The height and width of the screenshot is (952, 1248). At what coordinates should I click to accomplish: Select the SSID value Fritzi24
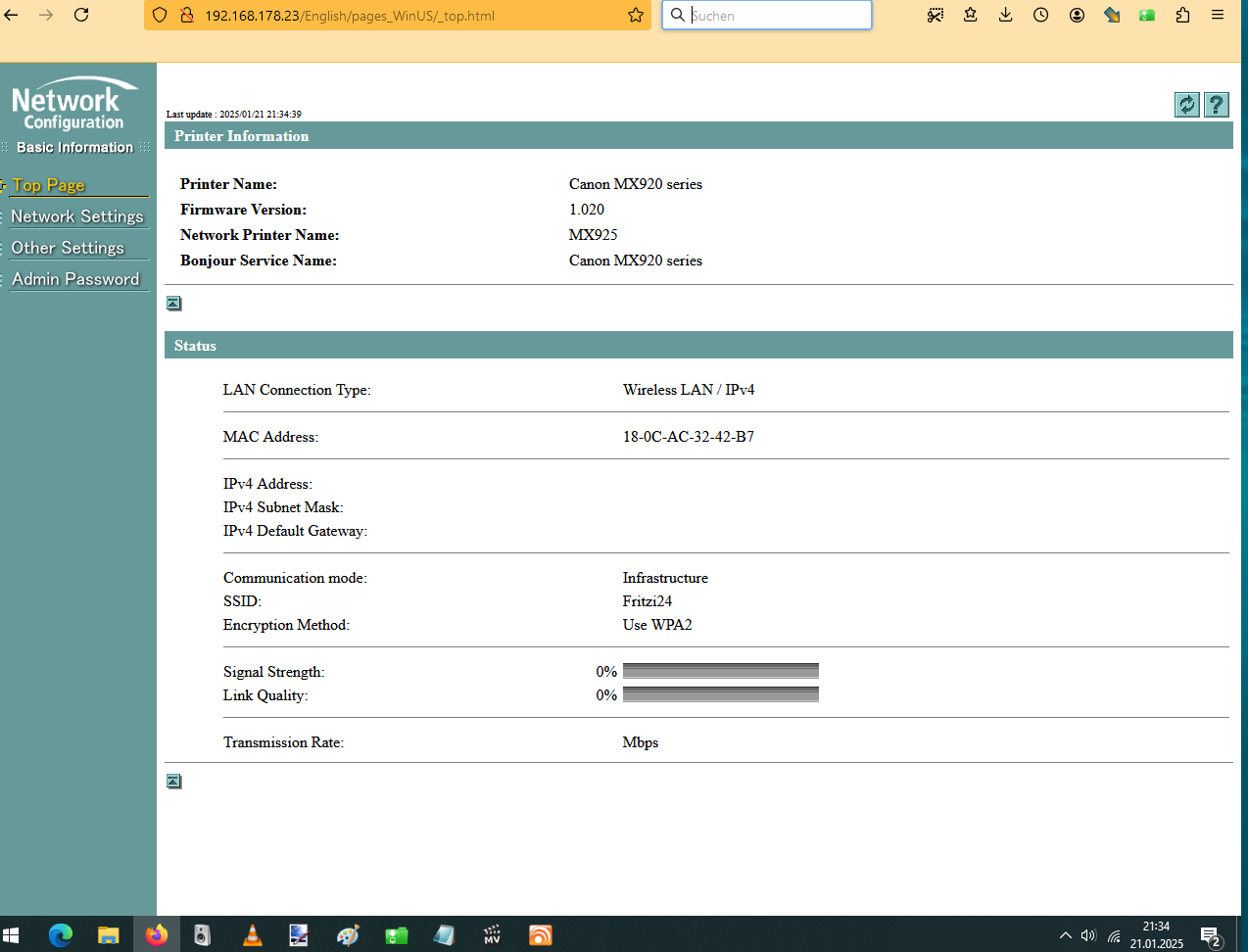pyautogui.click(x=648, y=601)
